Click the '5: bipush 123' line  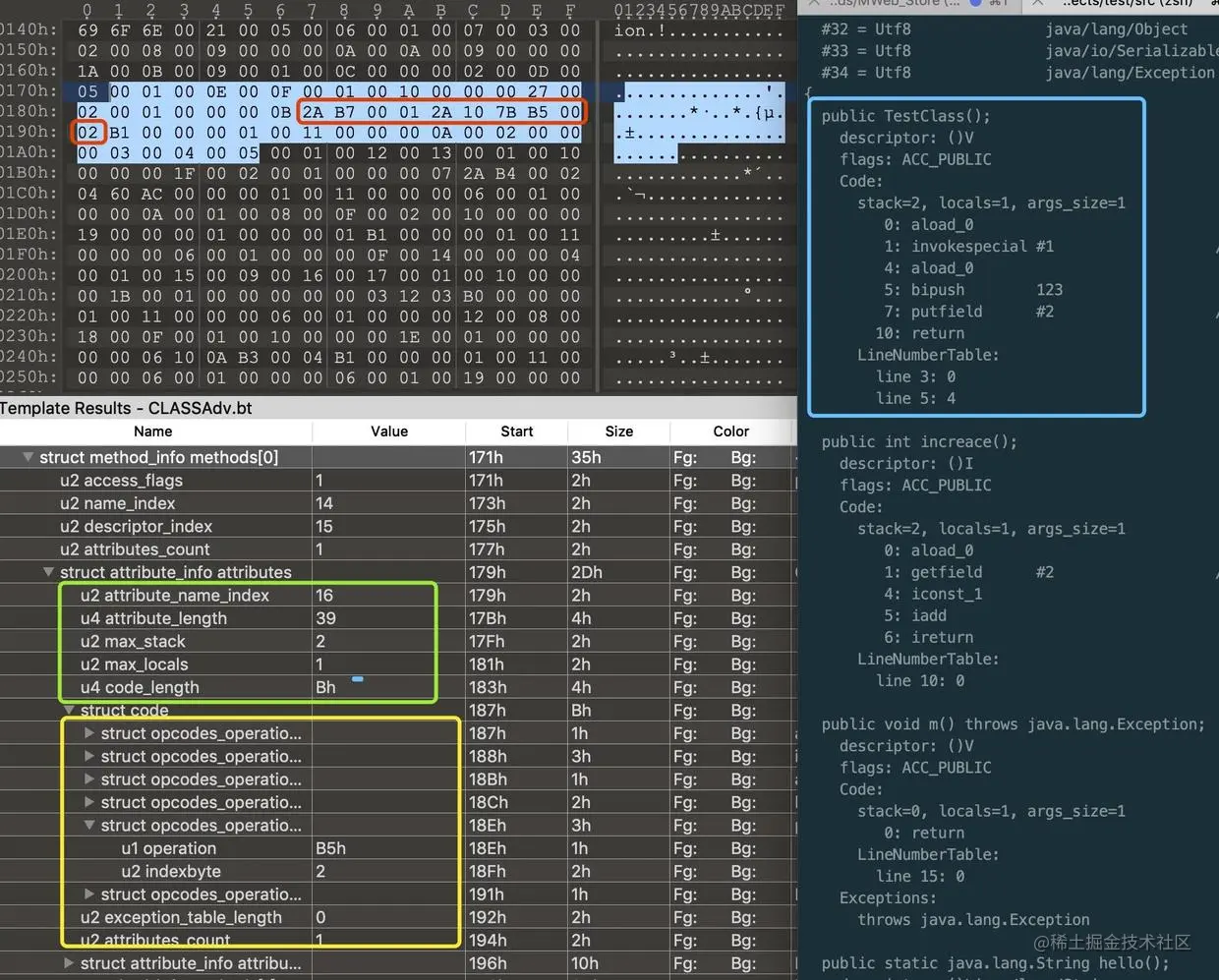[x=972, y=290]
